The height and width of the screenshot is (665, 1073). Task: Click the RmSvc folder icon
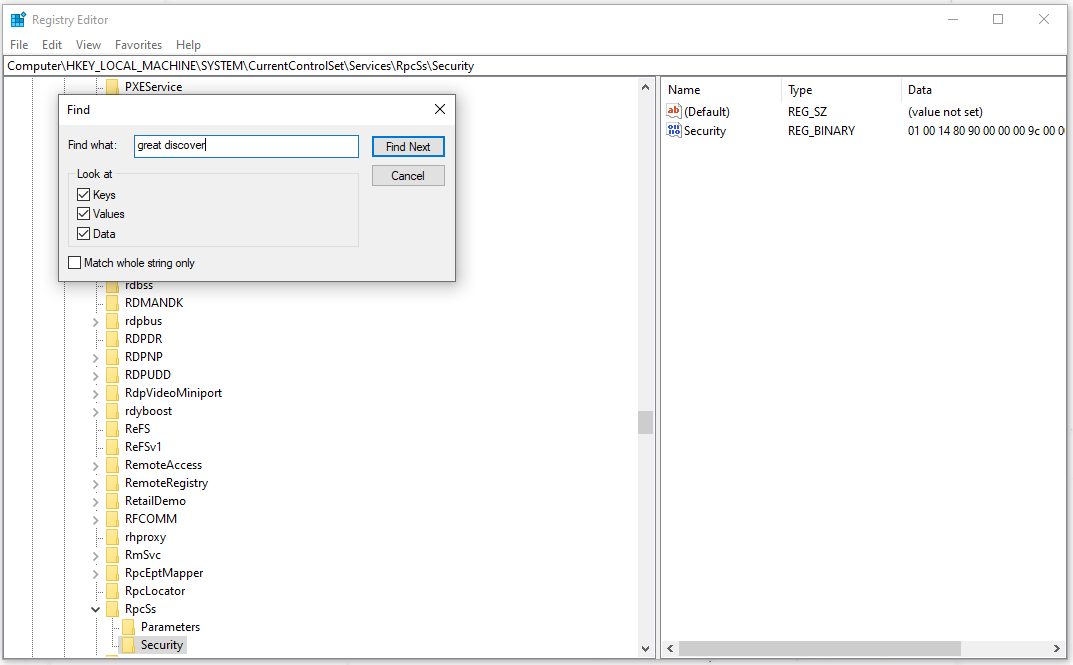pyautogui.click(x=112, y=555)
